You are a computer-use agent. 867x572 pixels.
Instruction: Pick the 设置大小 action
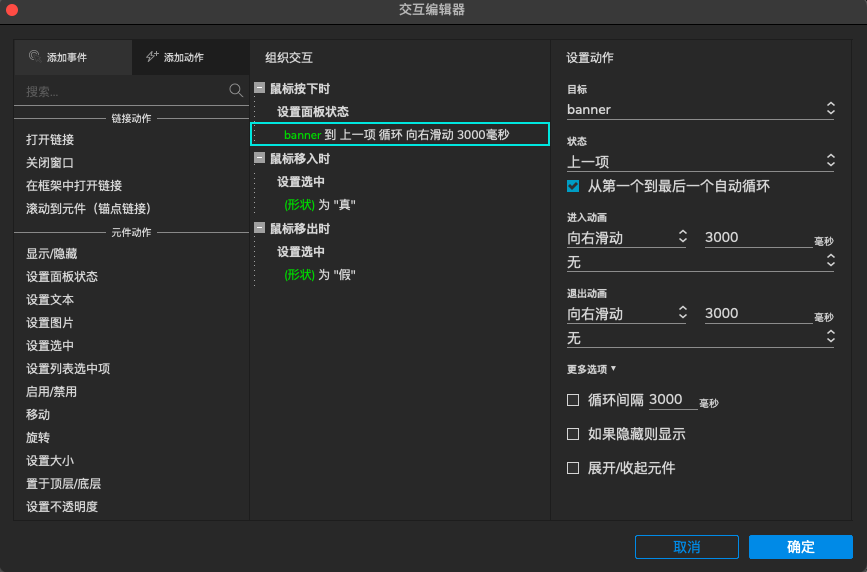click(50, 460)
